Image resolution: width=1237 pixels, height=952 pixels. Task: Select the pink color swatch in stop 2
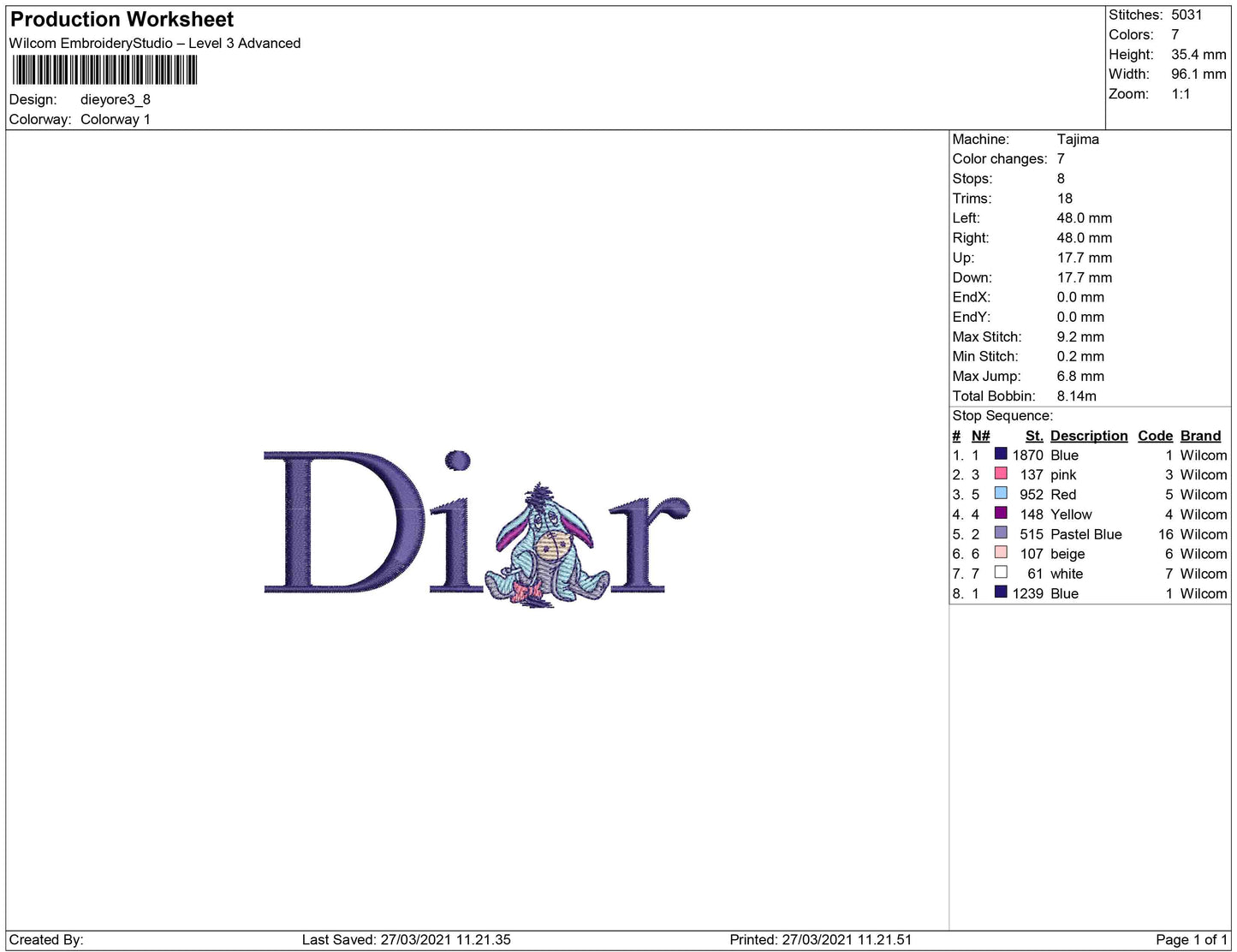1000,473
